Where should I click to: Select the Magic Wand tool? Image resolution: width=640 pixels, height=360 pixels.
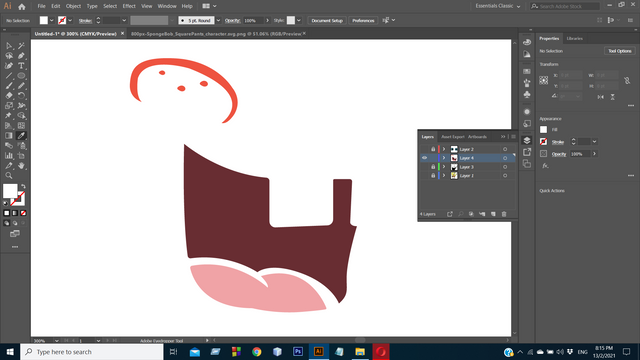pyautogui.click(x=21, y=46)
